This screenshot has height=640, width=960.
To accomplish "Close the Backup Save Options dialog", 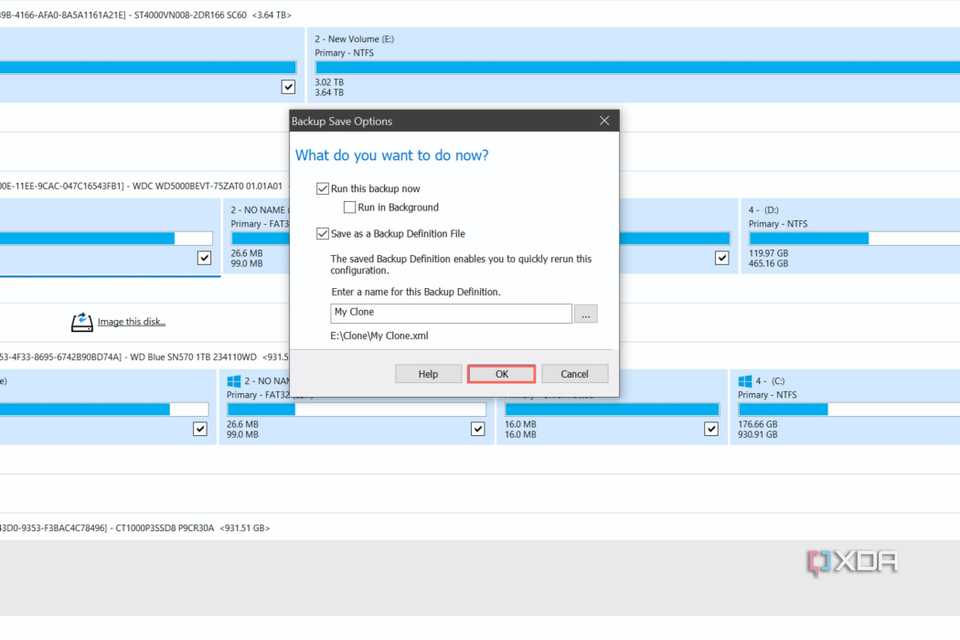I will pos(604,121).
